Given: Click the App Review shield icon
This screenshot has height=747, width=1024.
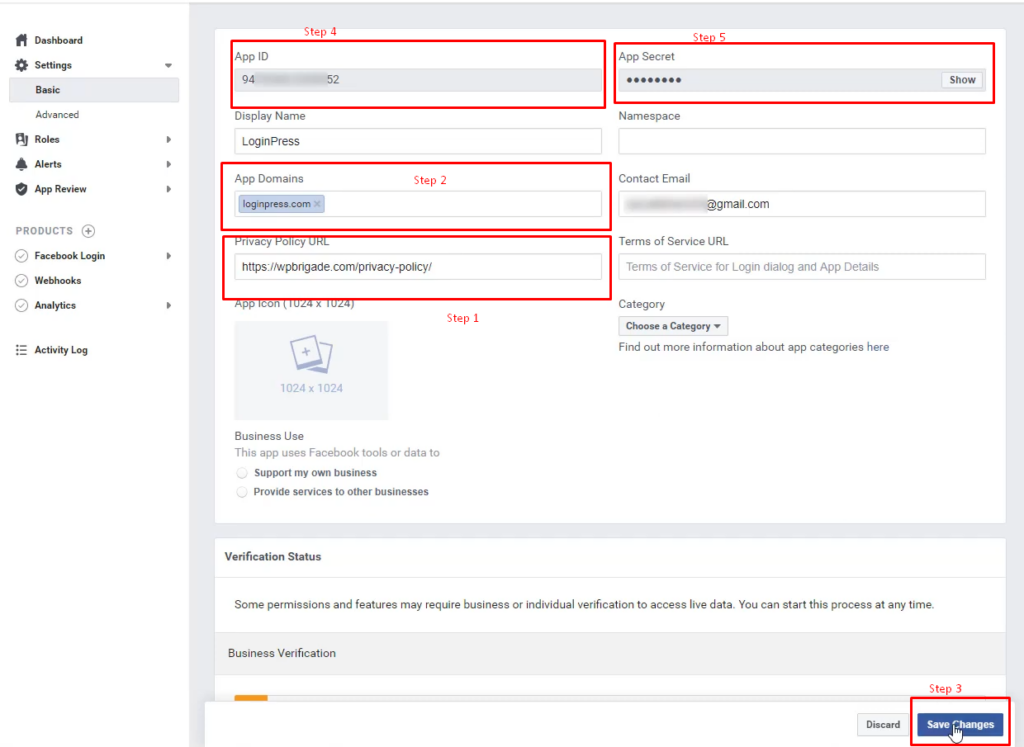Looking at the screenshot, I should [22, 189].
